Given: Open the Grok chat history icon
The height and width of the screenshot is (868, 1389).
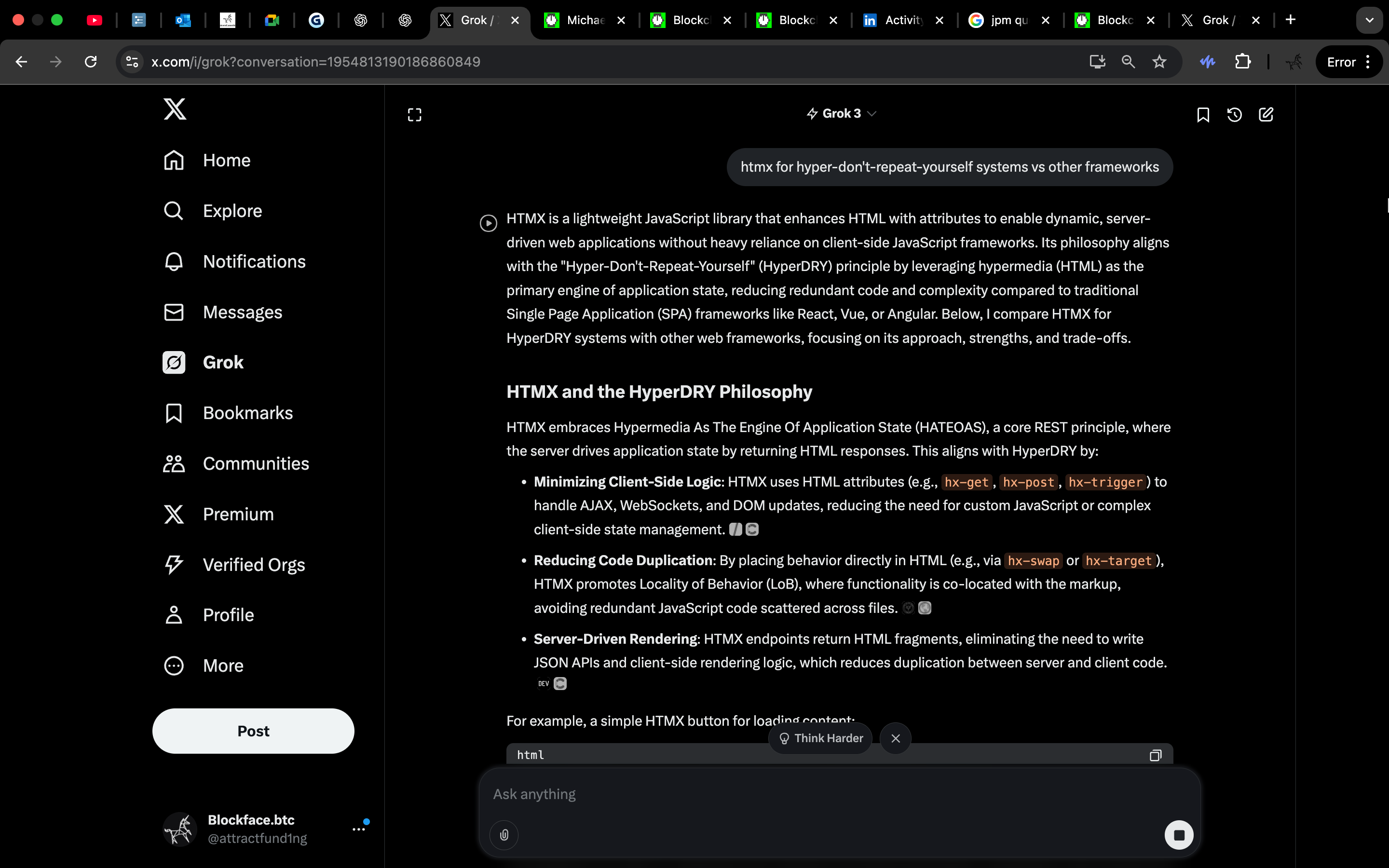Looking at the screenshot, I should click(1234, 115).
